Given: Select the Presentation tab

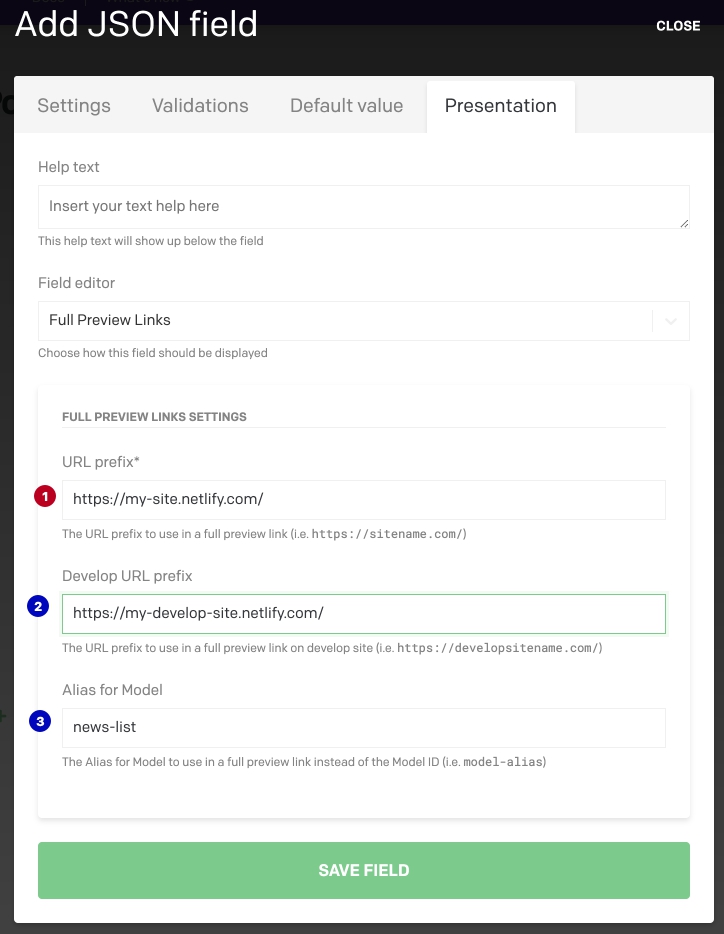Looking at the screenshot, I should pos(500,106).
